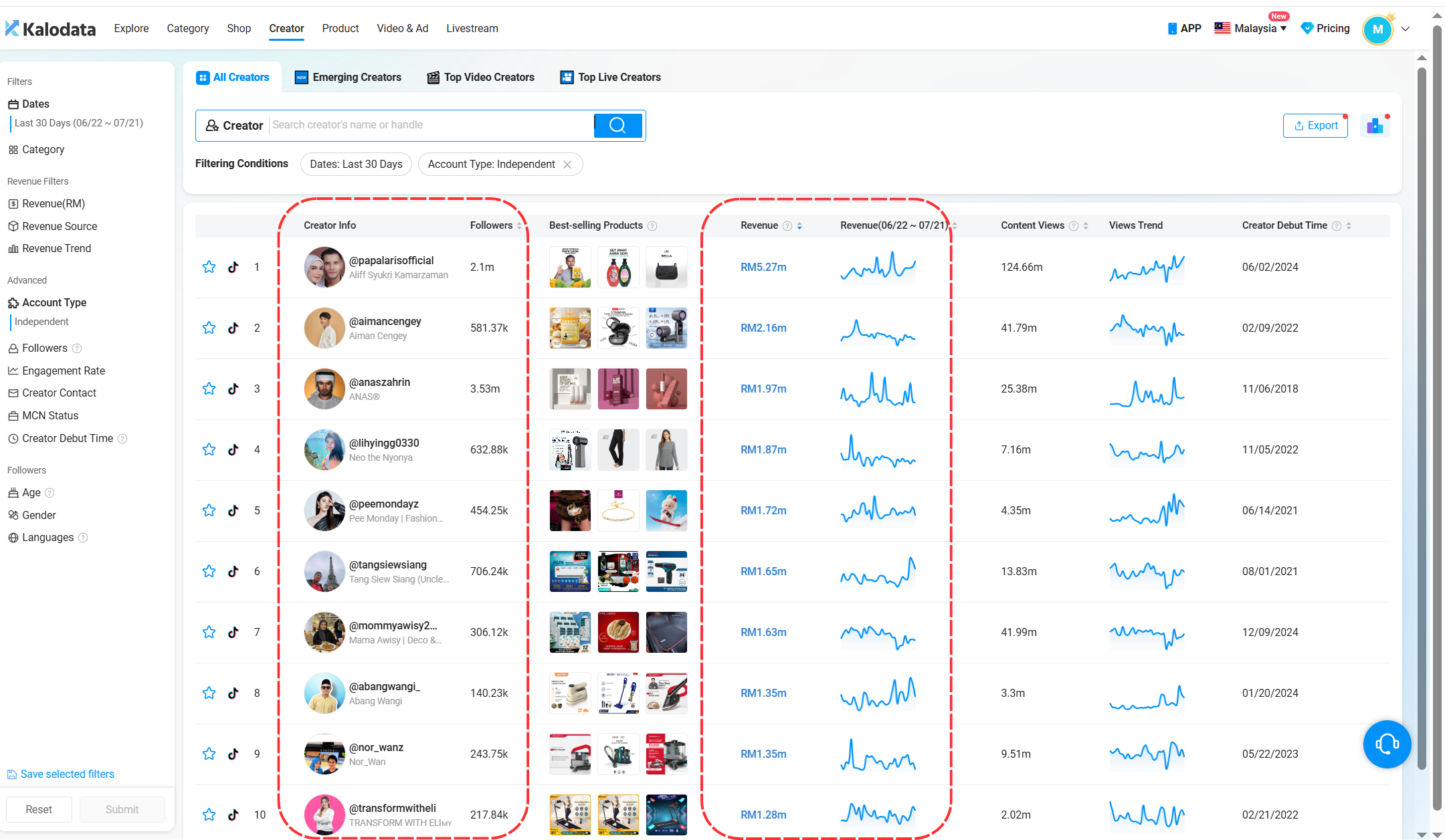Click the Reset filters button
1445x840 pixels.
[39, 810]
